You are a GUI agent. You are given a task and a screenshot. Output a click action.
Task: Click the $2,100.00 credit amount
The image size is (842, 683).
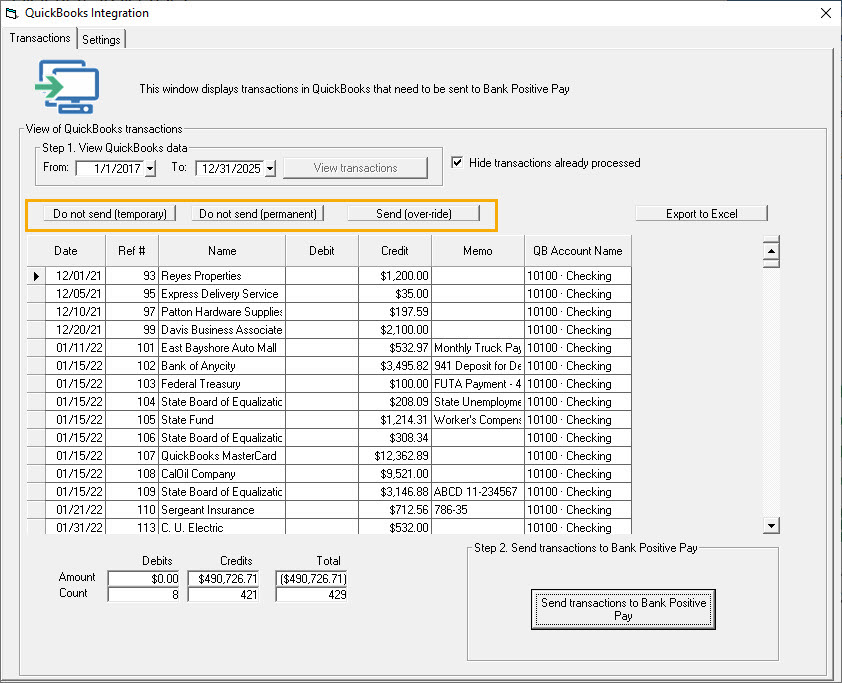click(x=395, y=330)
